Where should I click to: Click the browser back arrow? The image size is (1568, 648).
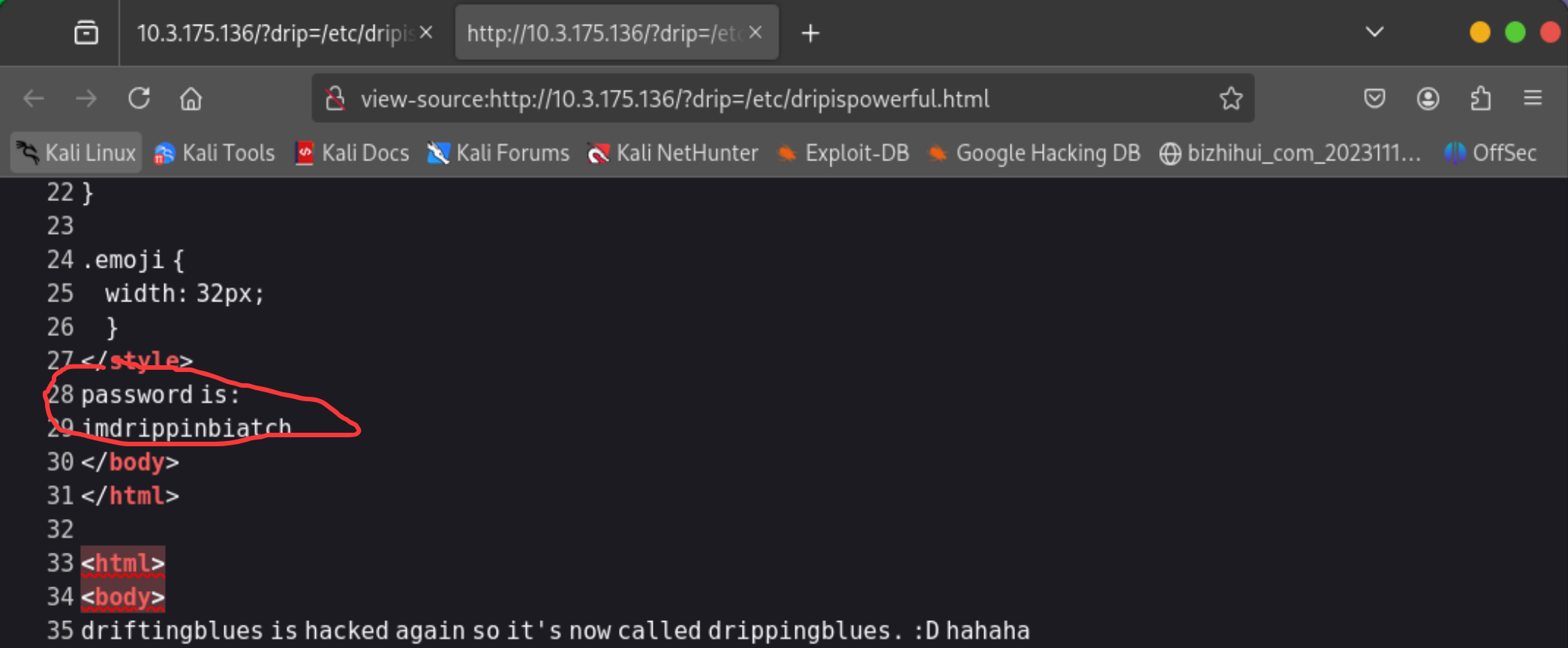pyautogui.click(x=34, y=98)
